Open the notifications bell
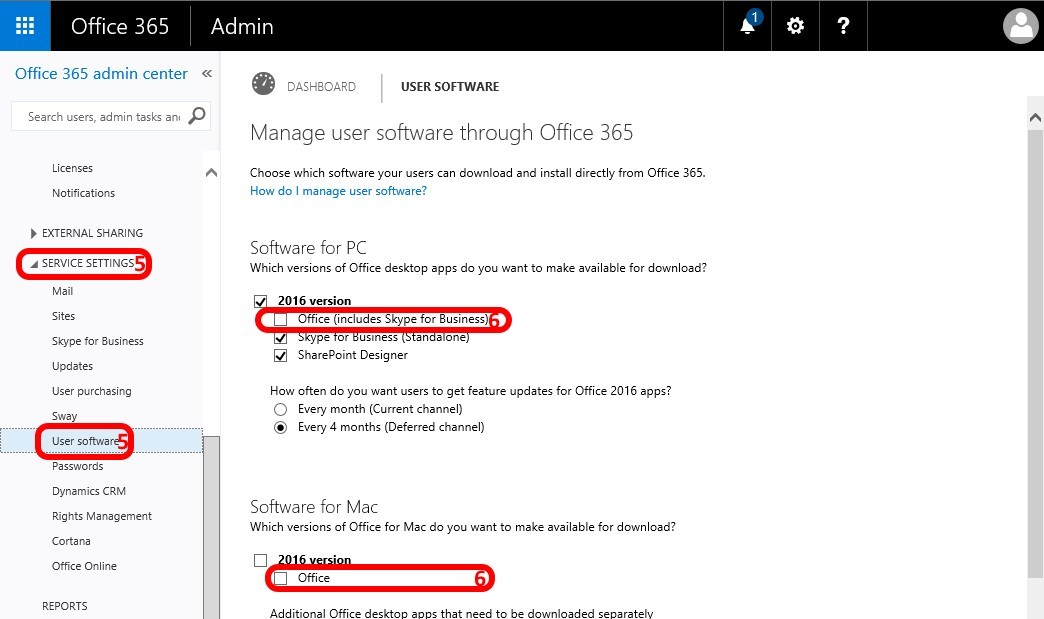The image size is (1044, 619). pos(748,26)
